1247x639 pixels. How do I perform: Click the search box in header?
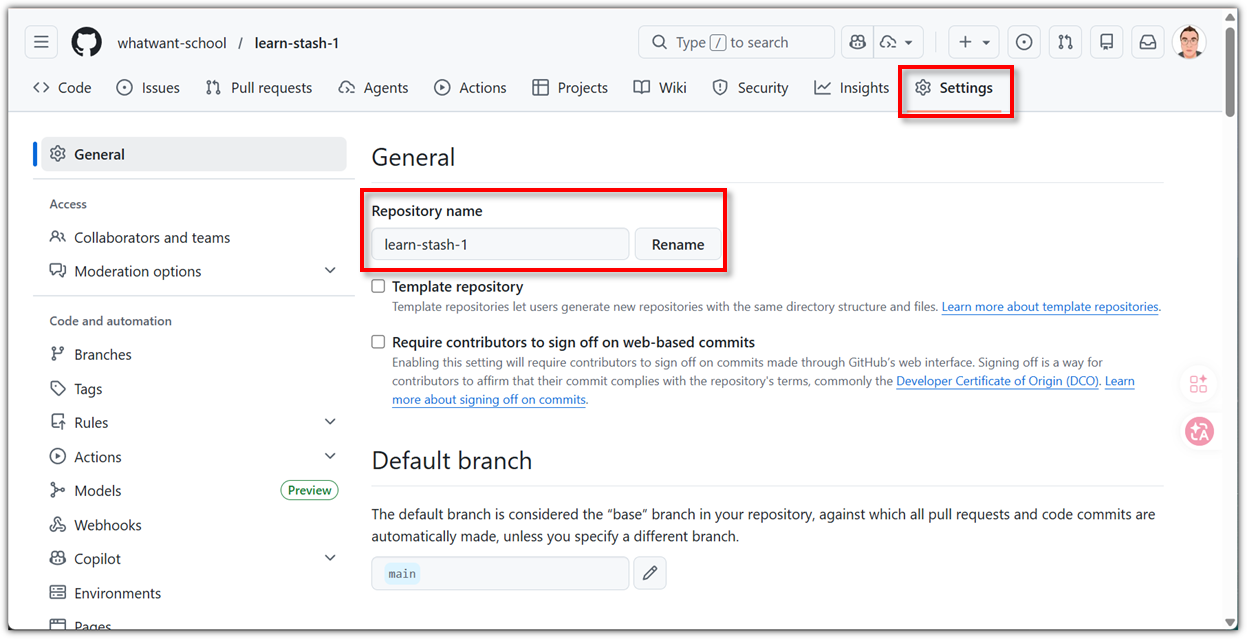coord(736,42)
